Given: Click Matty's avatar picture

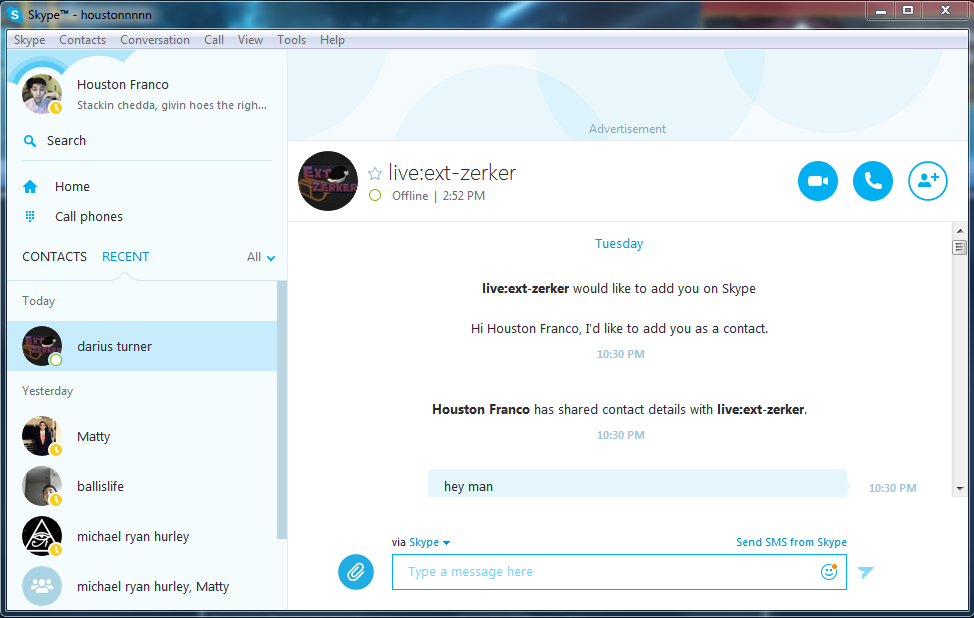Looking at the screenshot, I should (x=42, y=436).
